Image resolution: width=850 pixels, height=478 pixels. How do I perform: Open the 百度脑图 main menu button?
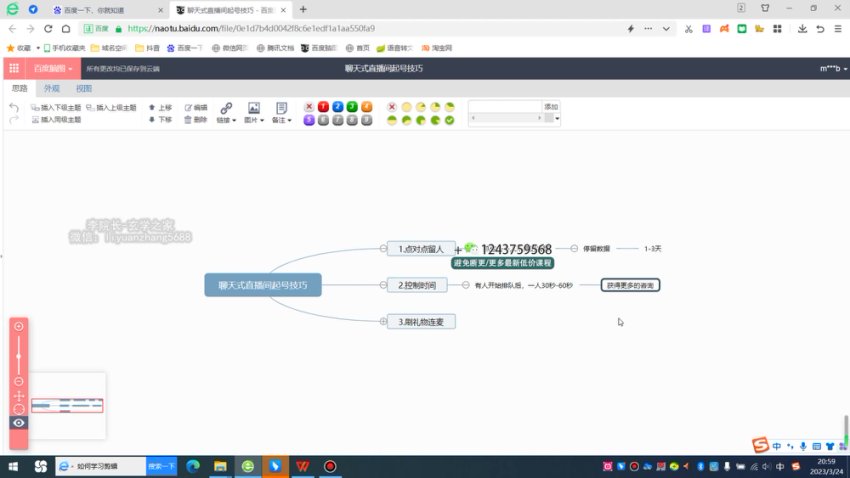[x=52, y=68]
